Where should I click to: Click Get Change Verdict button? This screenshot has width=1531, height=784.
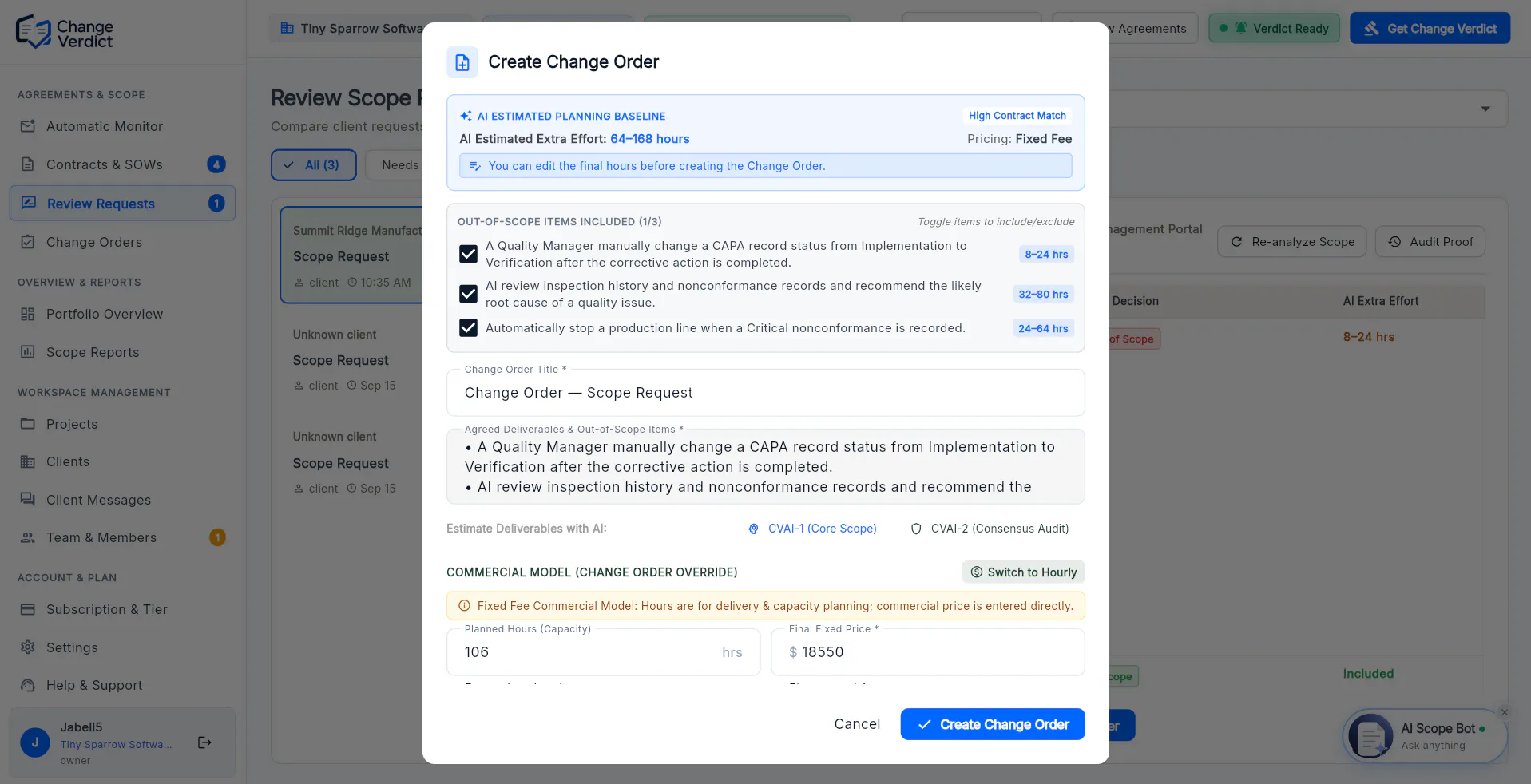pyautogui.click(x=1430, y=29)
